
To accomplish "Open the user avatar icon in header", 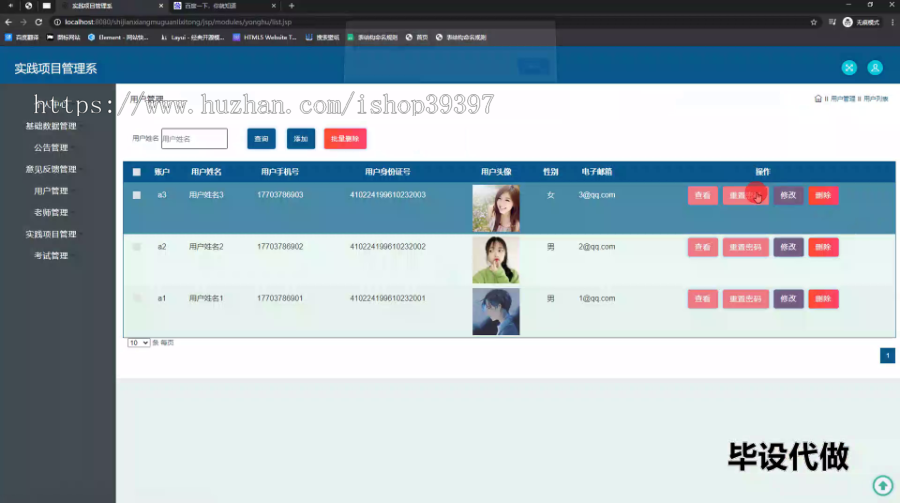I will pyautogui.click(x=875, y=68).
